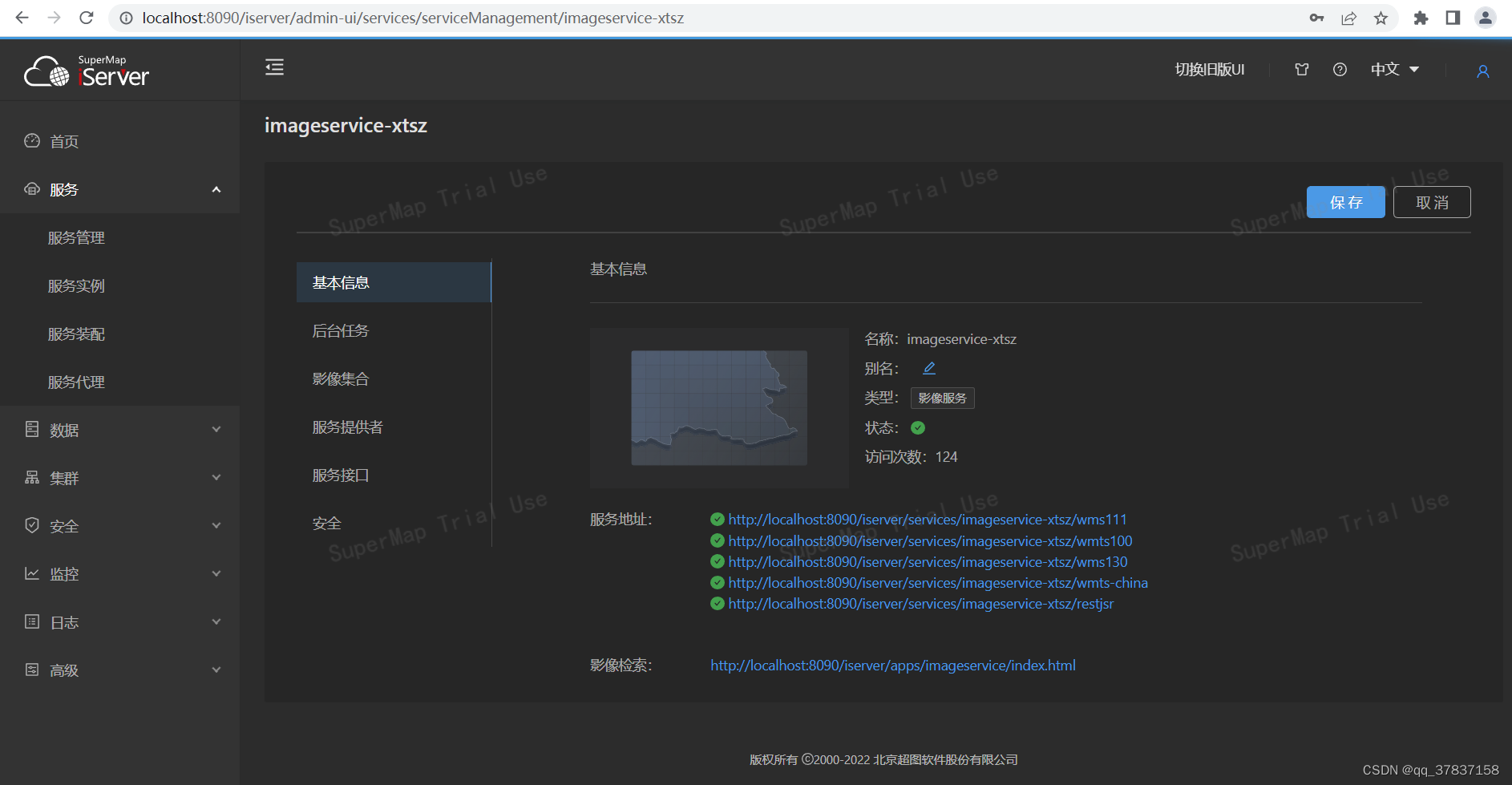Click the imageservice-xtsz page title
The image size is (1512, 785).
(346, 126)
